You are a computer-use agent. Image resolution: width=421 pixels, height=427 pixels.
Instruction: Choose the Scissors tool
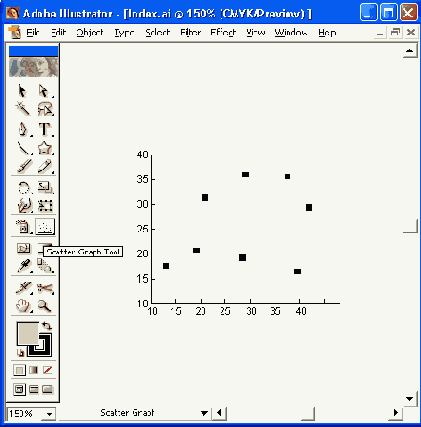[x=45, y=288]
